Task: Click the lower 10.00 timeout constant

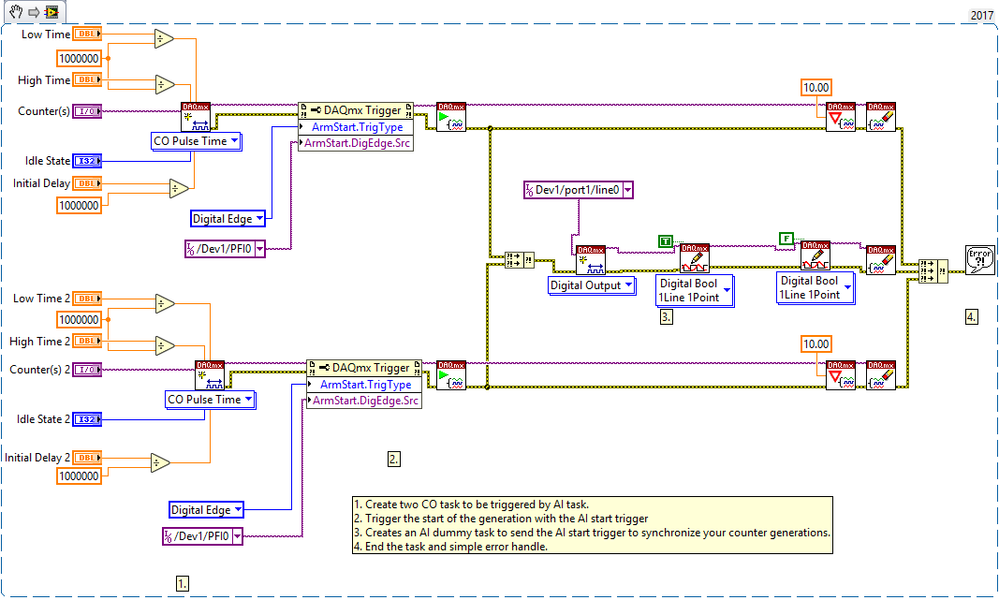Action: click(x=816, y=344)
